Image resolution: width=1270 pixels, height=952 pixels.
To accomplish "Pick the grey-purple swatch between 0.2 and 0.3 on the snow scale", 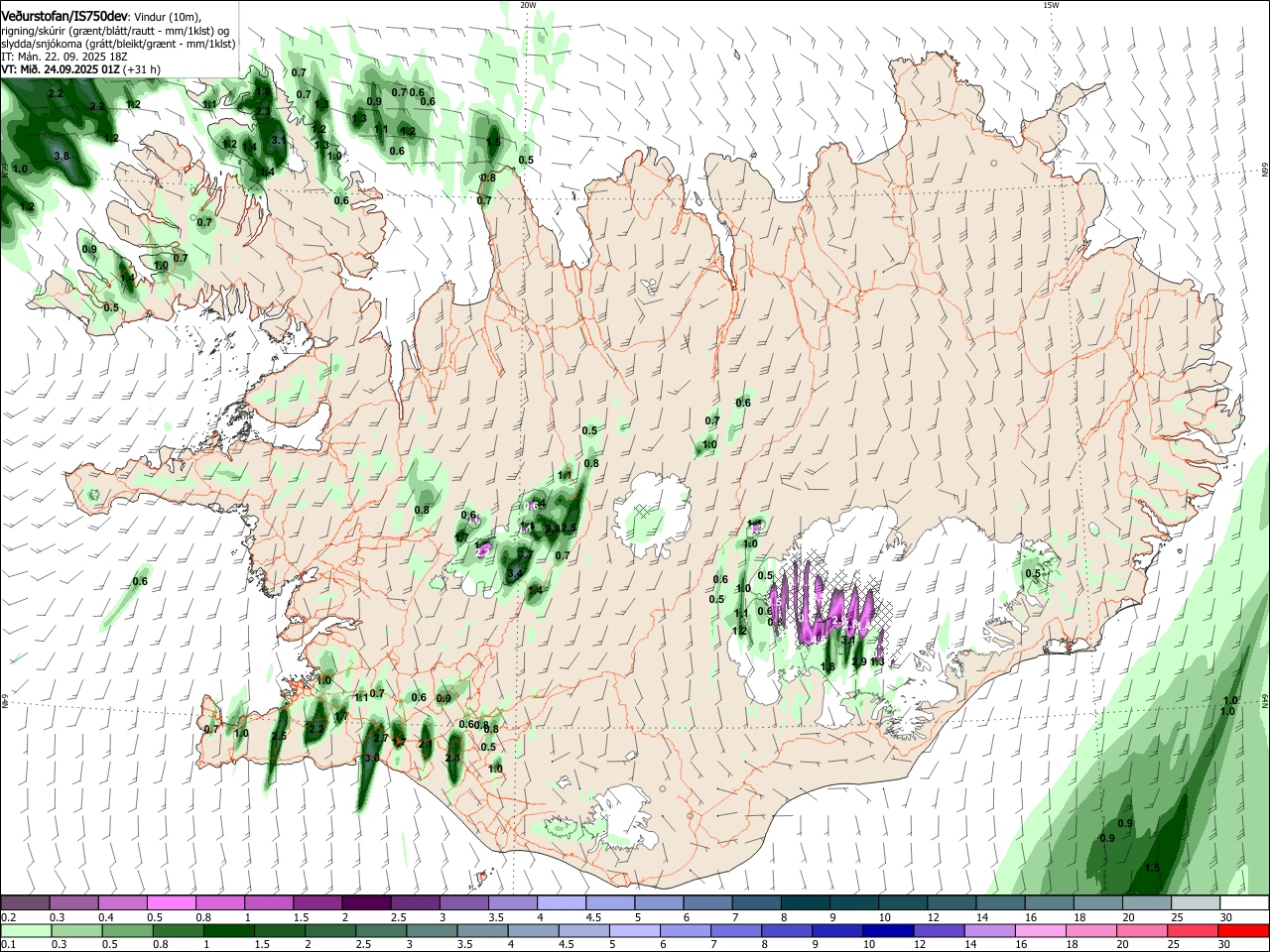I will coord(25,902).
